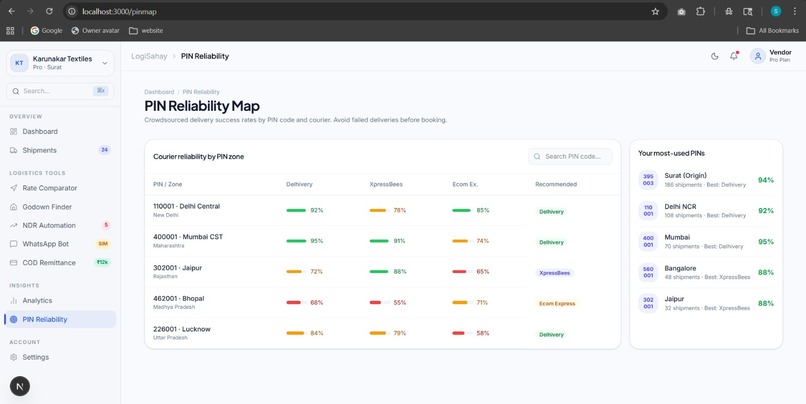The width and height of the screenshot is (806, 404).
Task: Click the 400 001 Mumbai PIN badge
Action: [x=648, y=242]
